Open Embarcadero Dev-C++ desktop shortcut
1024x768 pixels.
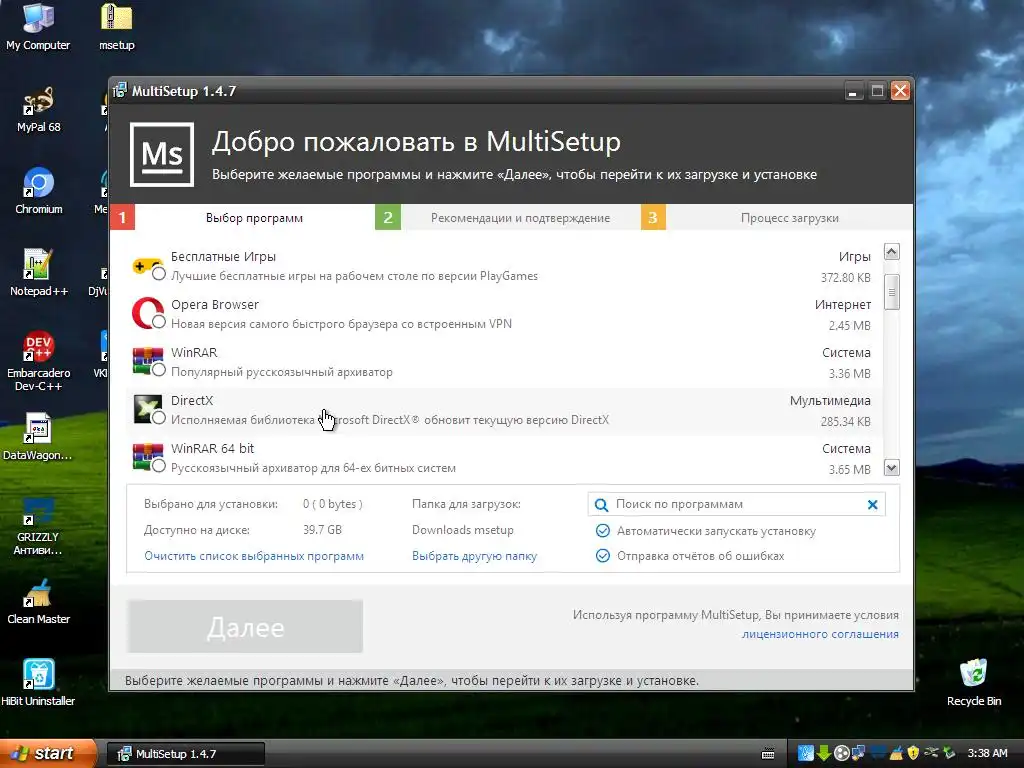point(39,361)
